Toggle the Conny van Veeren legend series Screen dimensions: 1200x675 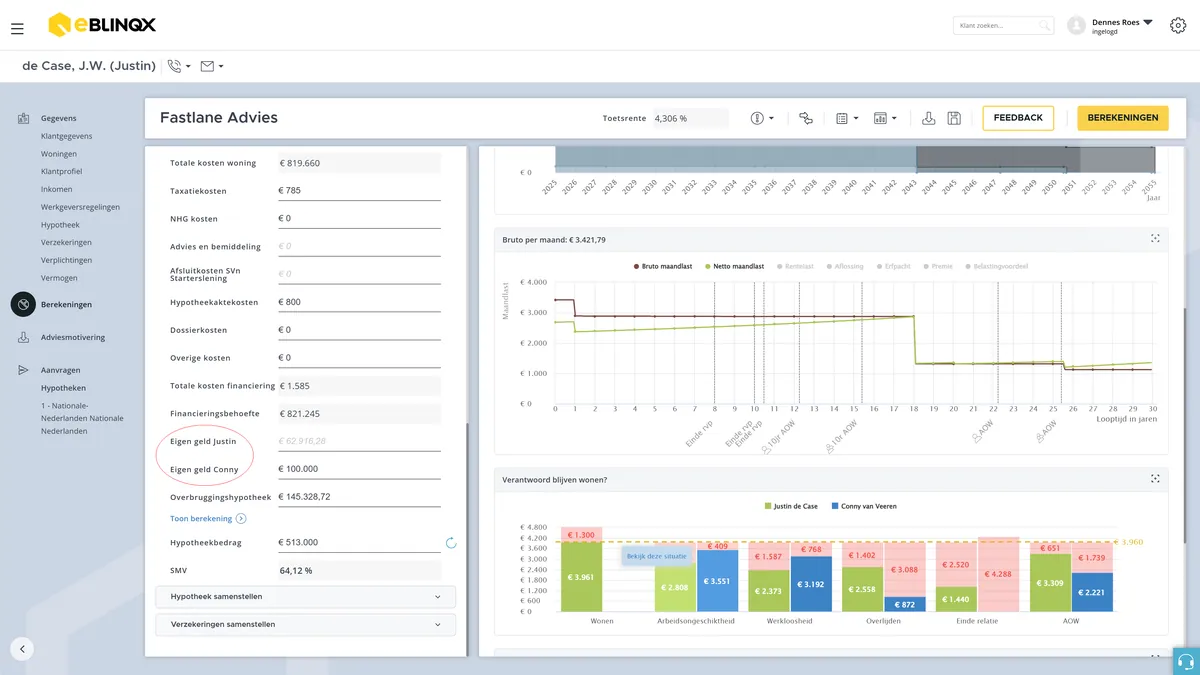pos(863,506)
